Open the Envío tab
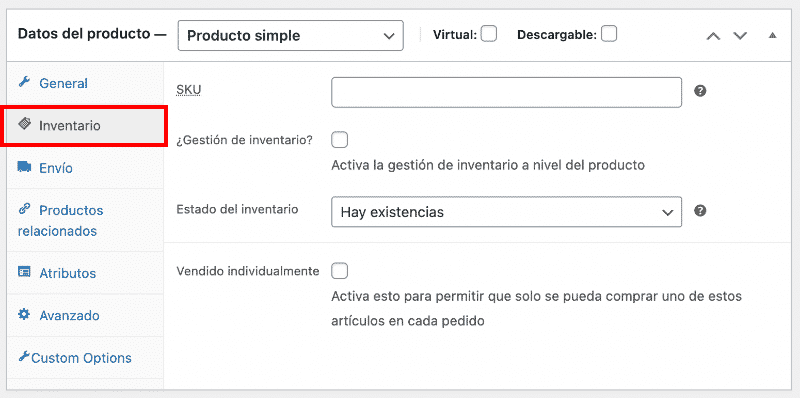The width and height of the screenshot is (800, 398). [x=85, y=167]
